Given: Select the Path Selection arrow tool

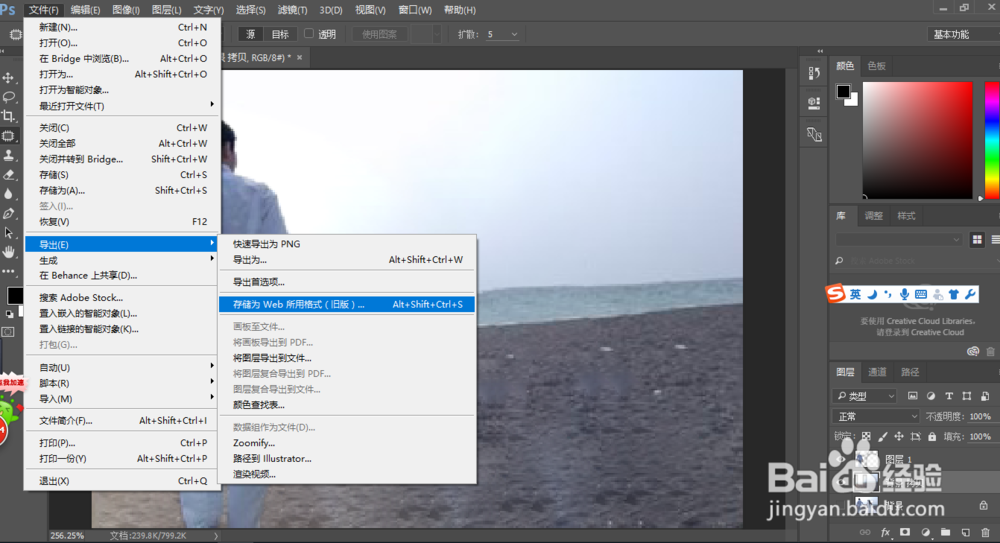Looking at the screenshot, I should (x=8, y=233).
